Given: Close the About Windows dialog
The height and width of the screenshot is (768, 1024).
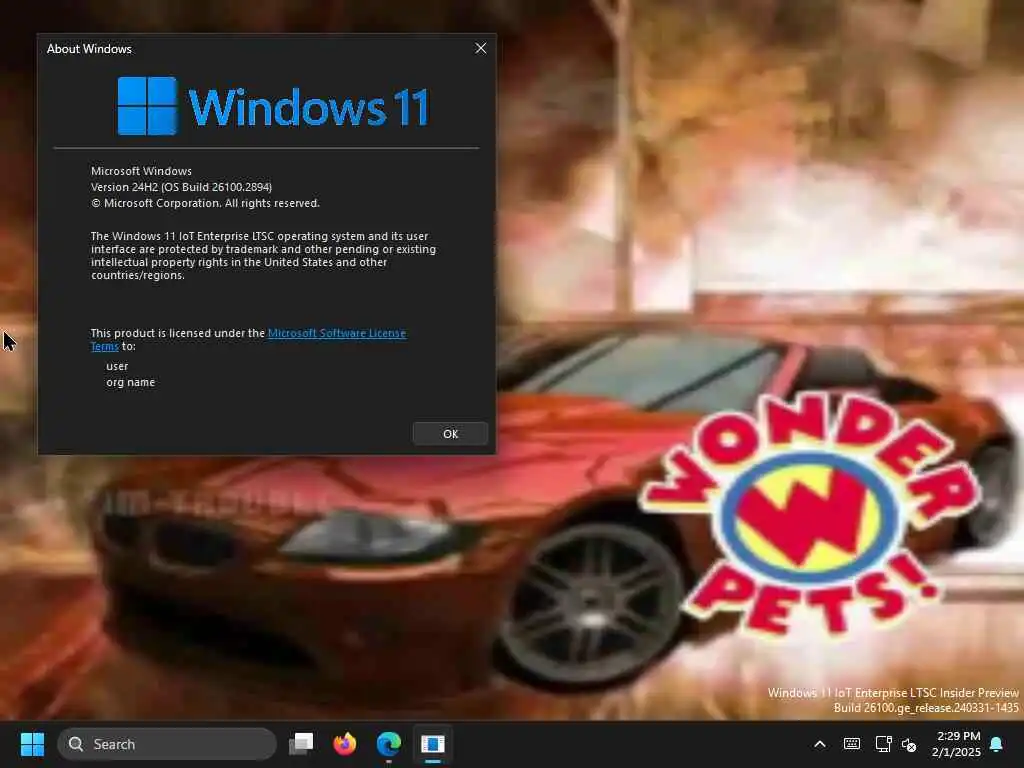Looking at the screenshot, I should 481,48.
